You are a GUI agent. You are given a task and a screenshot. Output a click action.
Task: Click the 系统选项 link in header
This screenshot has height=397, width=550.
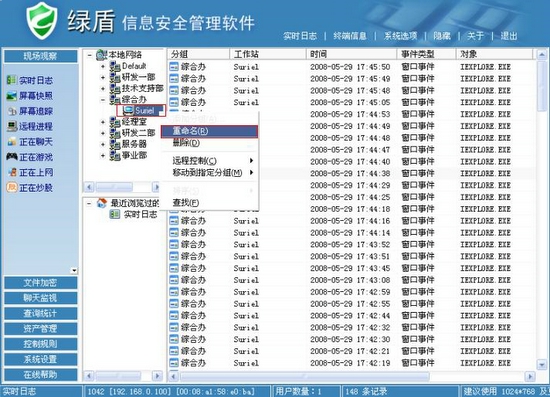coord(400,36)
